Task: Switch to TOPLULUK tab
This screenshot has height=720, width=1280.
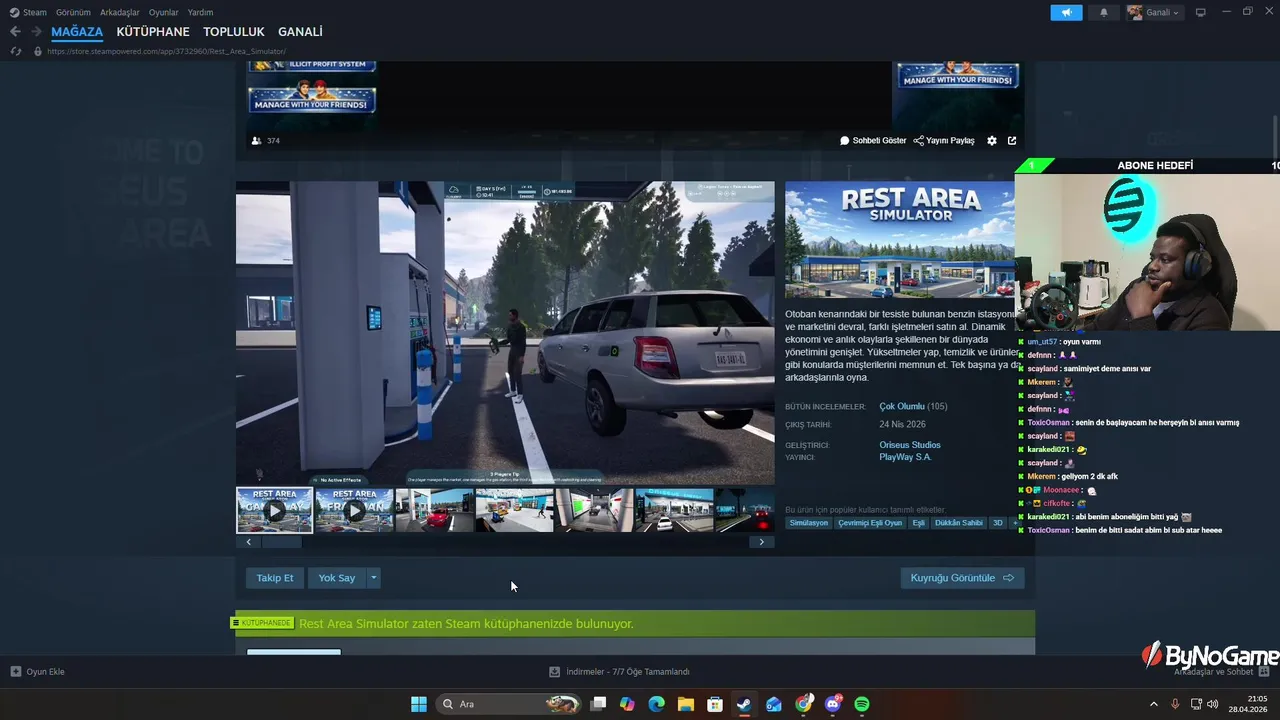Action: coord(234,32)
